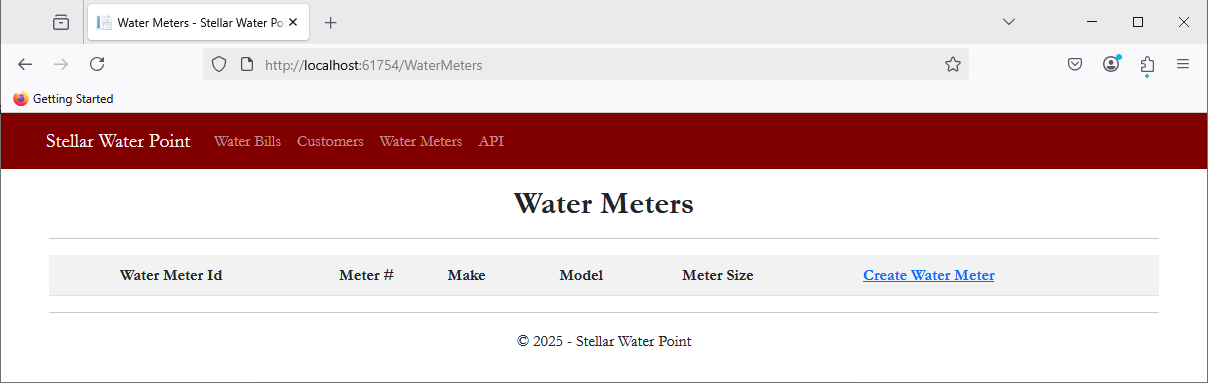
Task: Open the Firefox View icon
Action: [61, 22]
